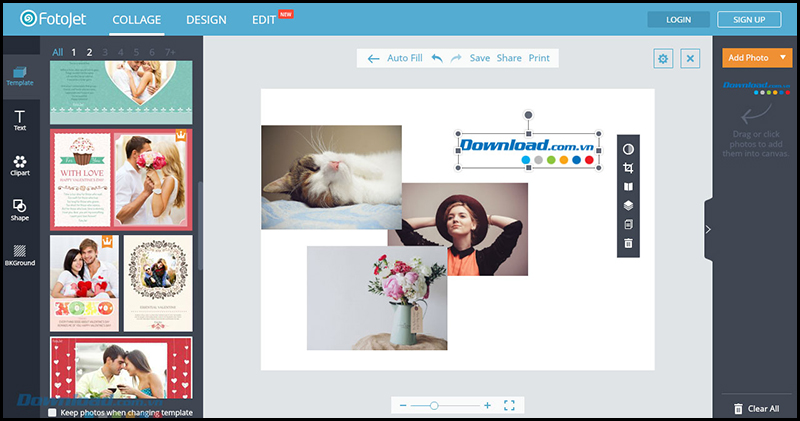
Task: Redo the last action
Action: [x=456, y=58]
